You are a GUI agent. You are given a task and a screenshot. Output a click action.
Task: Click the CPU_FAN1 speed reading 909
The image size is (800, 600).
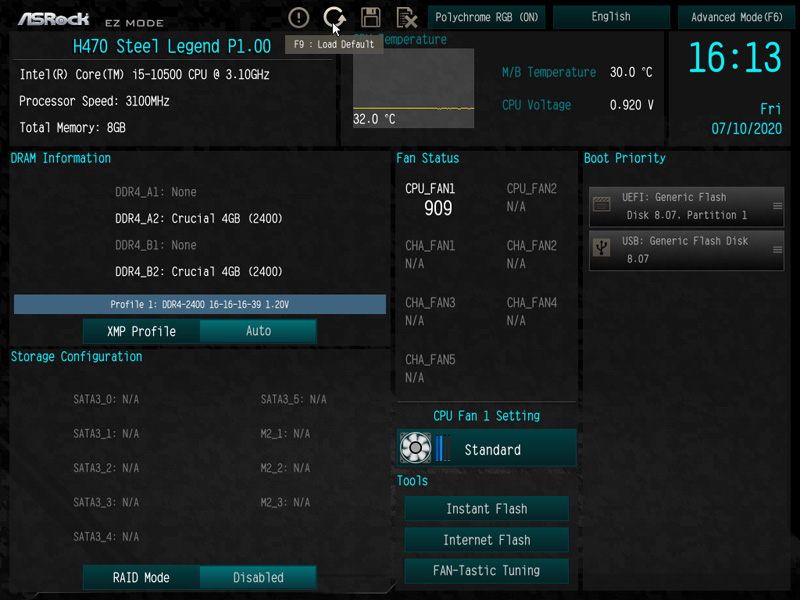(438, 208)
